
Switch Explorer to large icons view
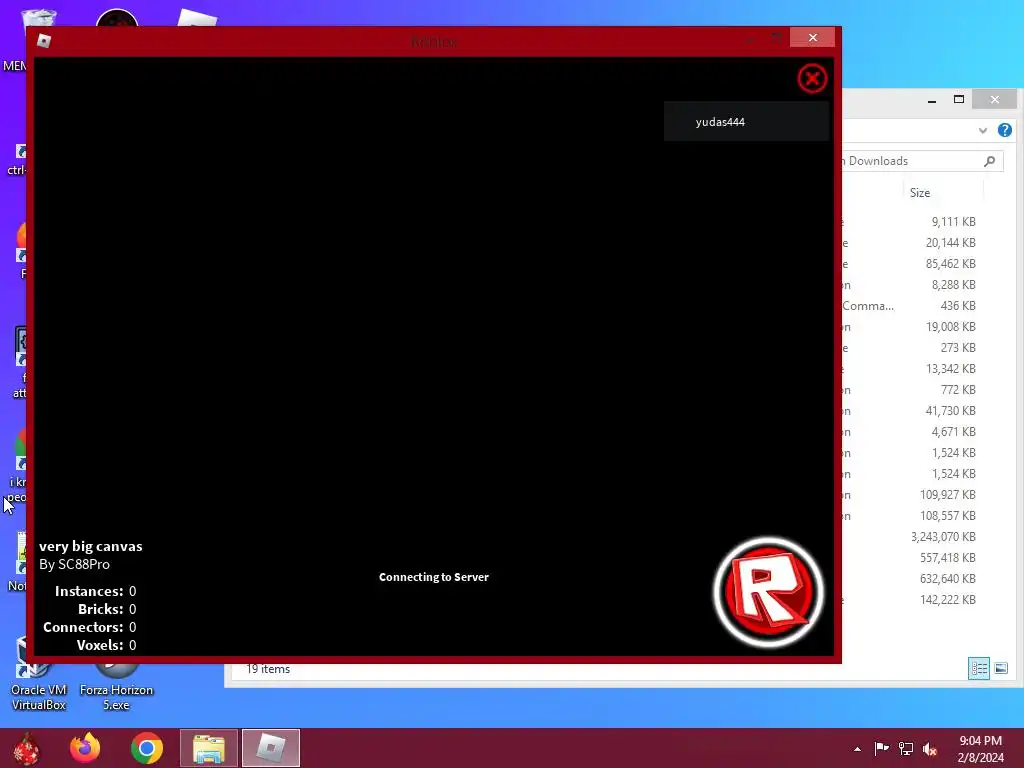1000,668
